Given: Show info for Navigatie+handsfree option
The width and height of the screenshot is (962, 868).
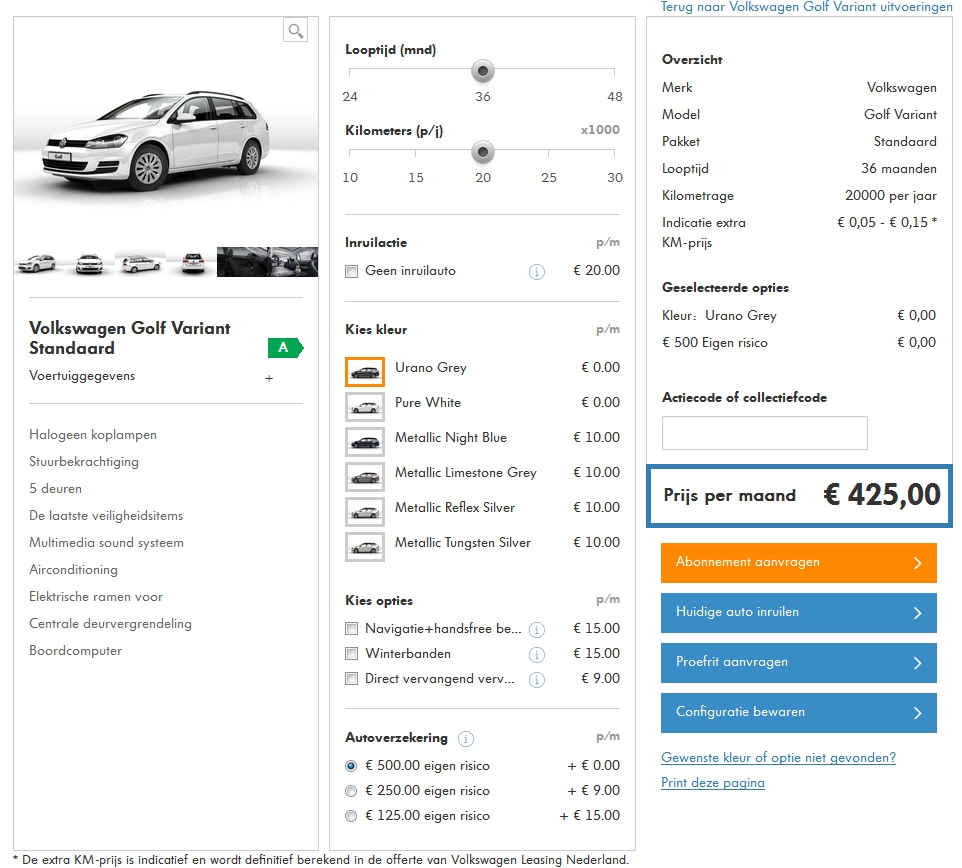Looking at the screenshot, I should pos(536,629).
